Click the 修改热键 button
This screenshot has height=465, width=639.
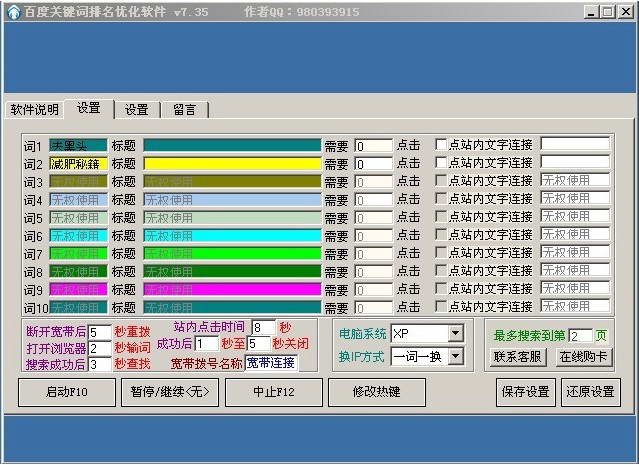377,392
